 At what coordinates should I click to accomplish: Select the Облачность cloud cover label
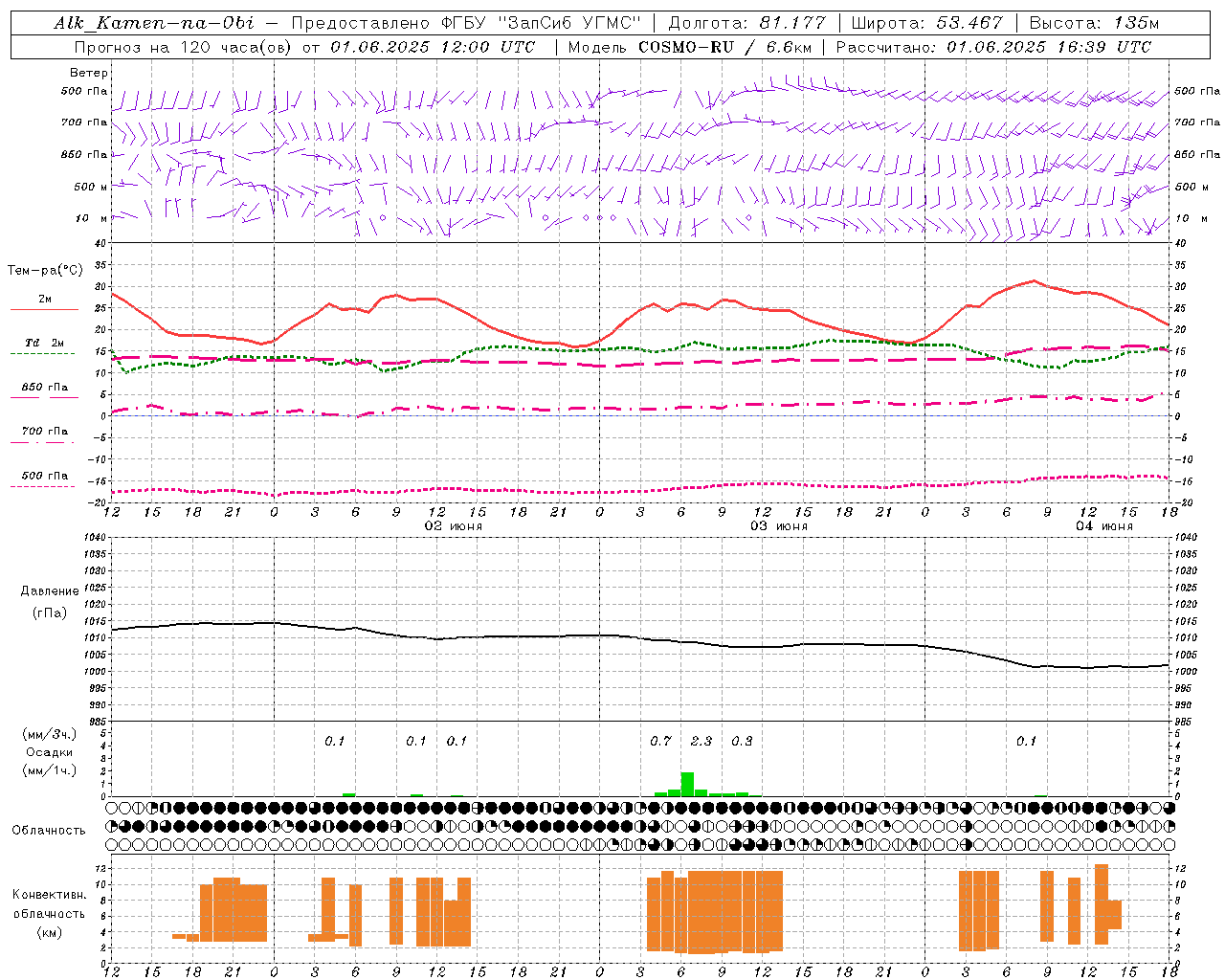coord(49,830)
